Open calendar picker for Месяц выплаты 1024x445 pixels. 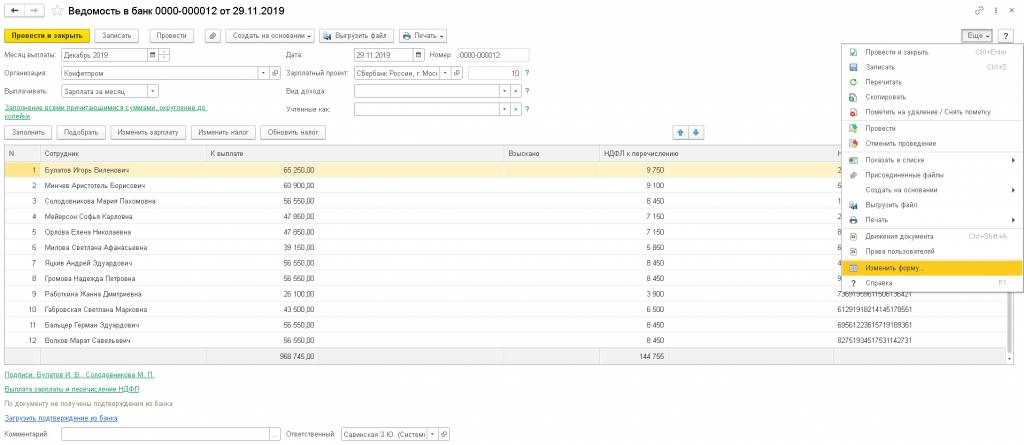tap(152, 55)
